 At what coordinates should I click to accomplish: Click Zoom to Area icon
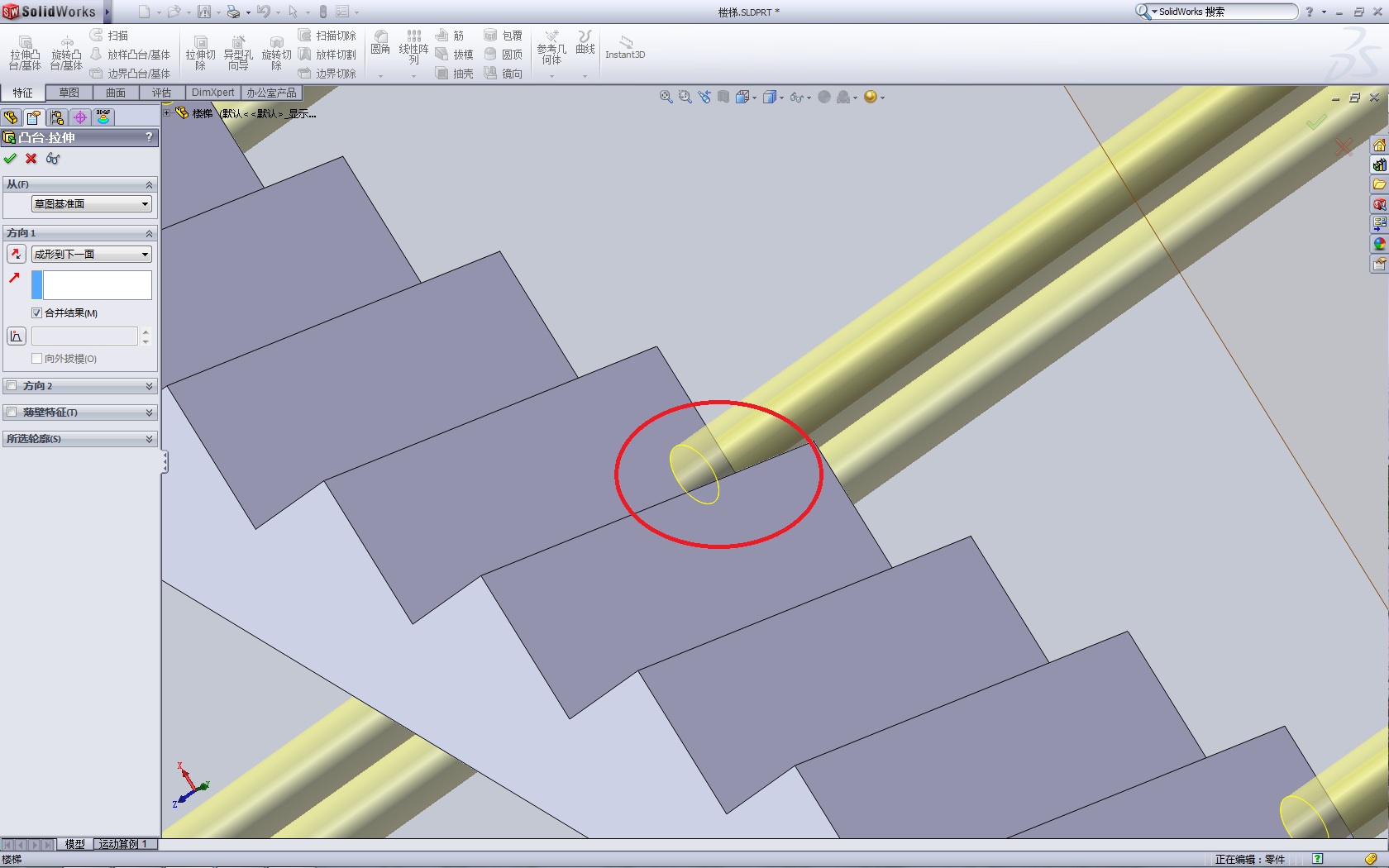point(685,97)
